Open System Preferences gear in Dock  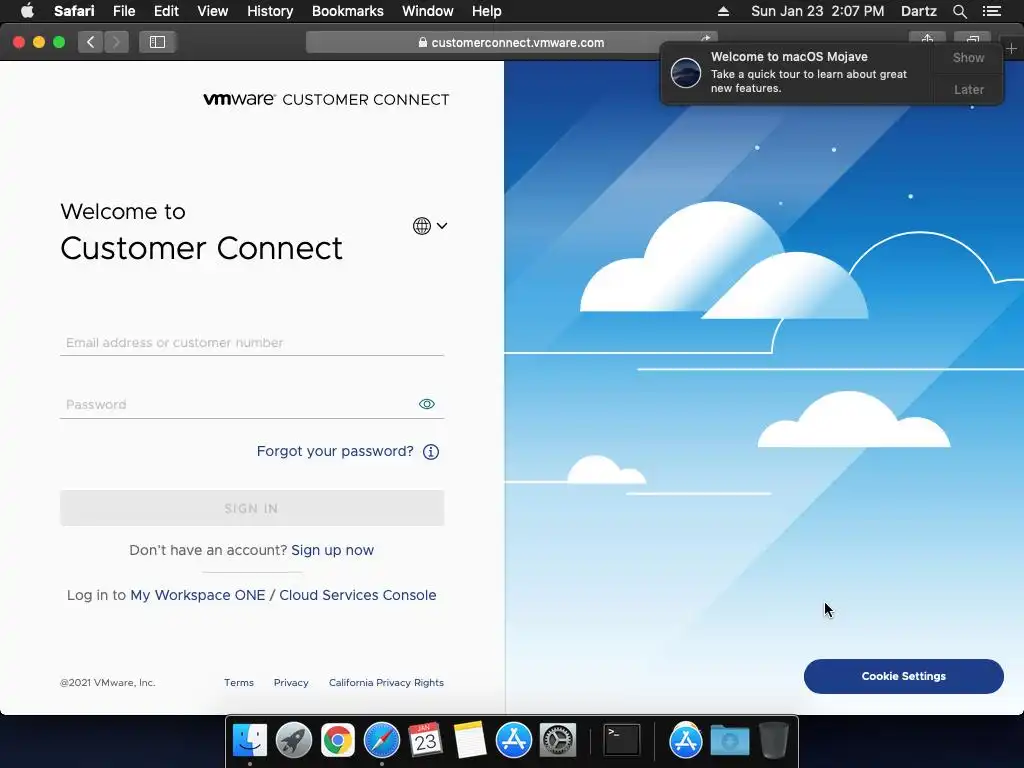(x=558, y=741)
